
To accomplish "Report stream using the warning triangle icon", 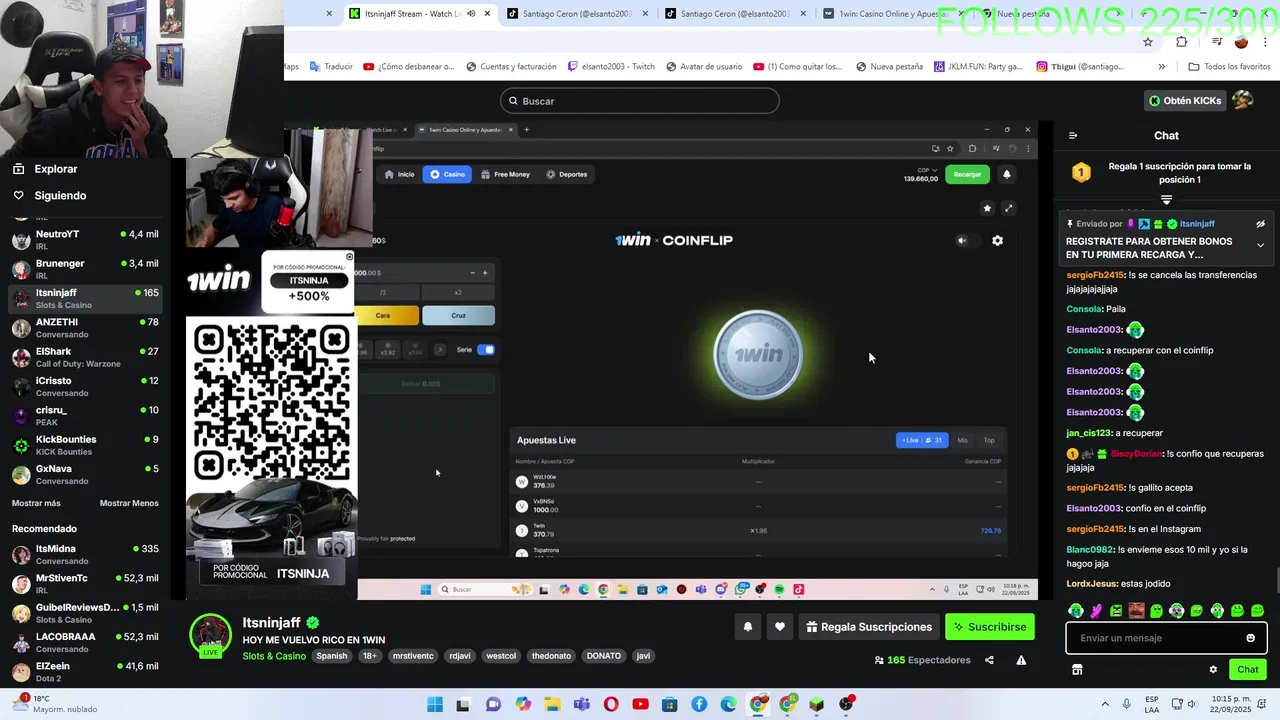I will coord(1021,660).
